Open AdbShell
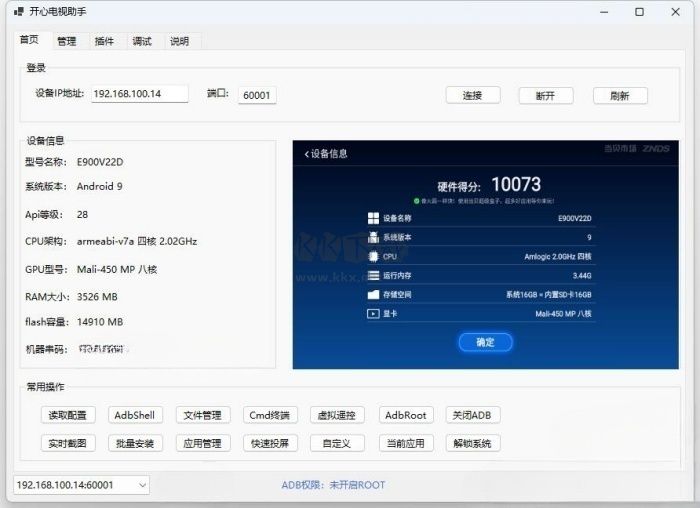The height and width of the screenshot is (508, 700). pyautogui.click(x=135, y=415)
